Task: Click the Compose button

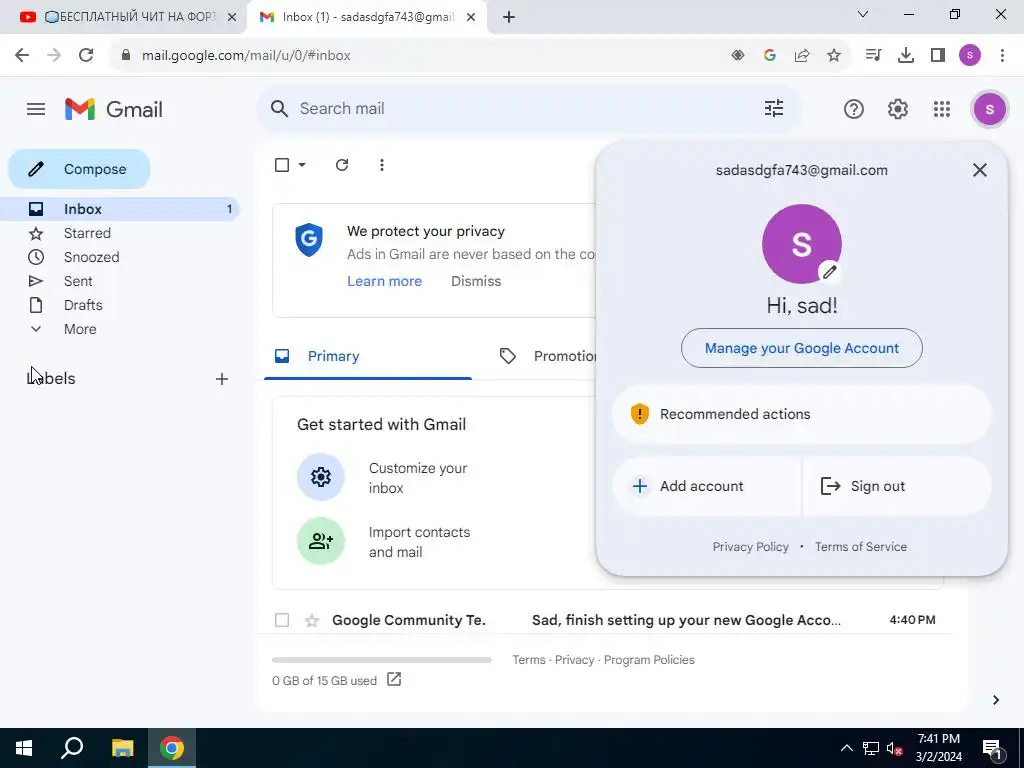Action: coord(79,169)
